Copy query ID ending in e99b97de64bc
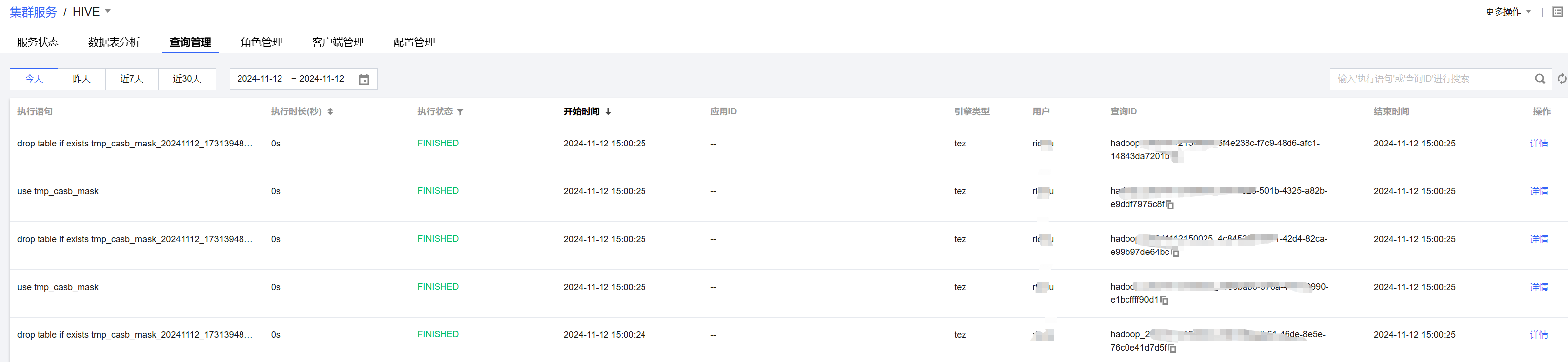Image resolution: width=1568 pixels, height=362 pixels. pyautogui.click(x=1175, y=253)
